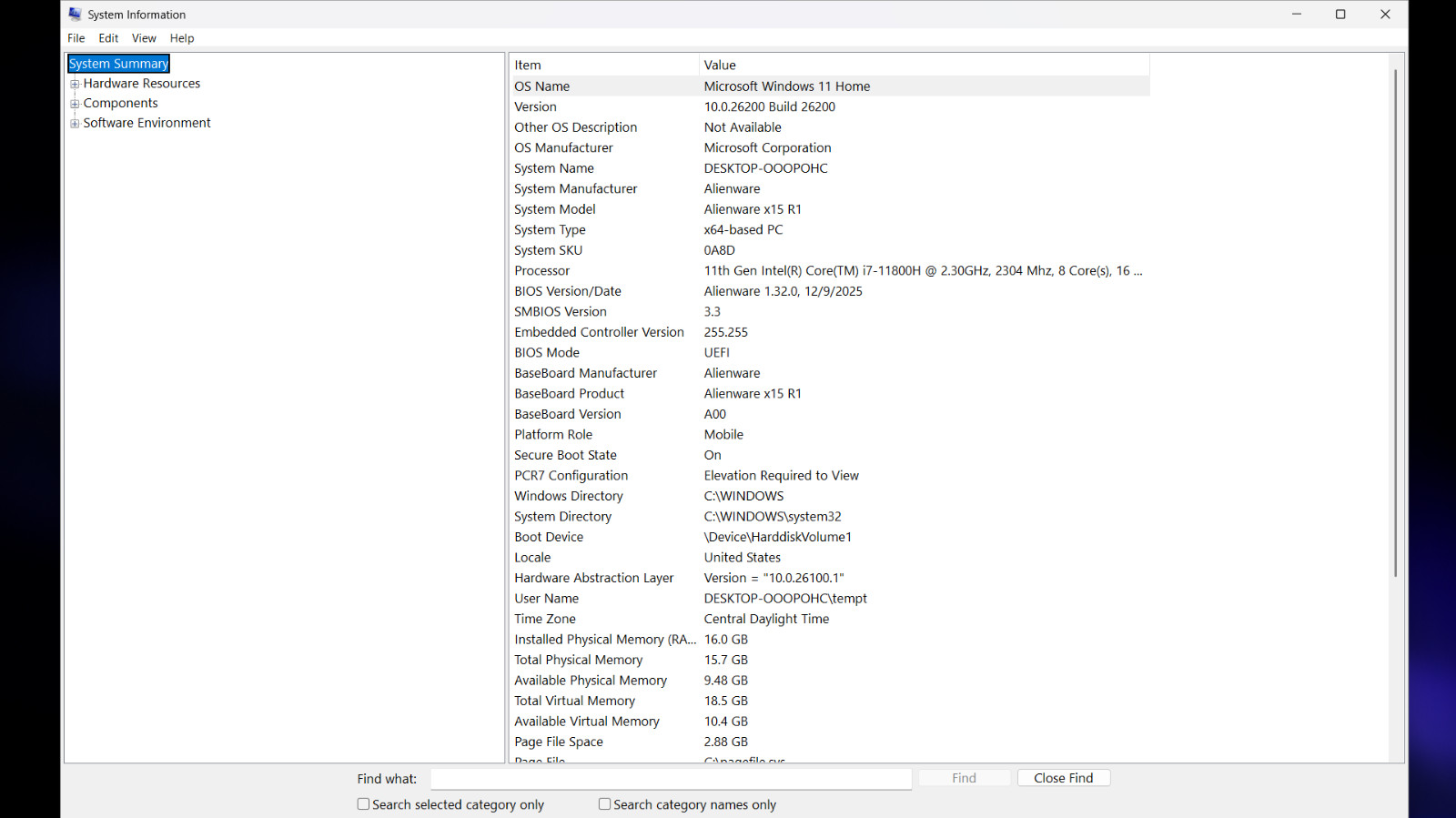
Task: Select the System Model row label
Action: coord(555,209)
